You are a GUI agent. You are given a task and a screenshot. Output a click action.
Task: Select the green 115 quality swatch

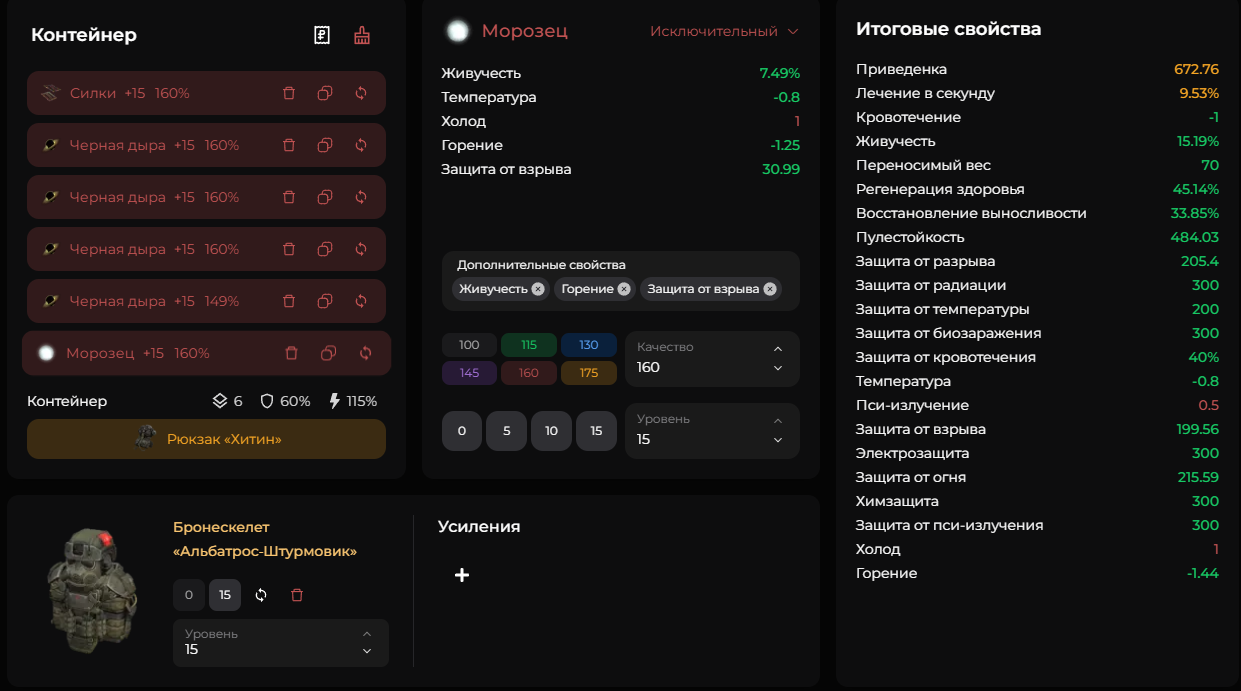(x=529, y=345)
